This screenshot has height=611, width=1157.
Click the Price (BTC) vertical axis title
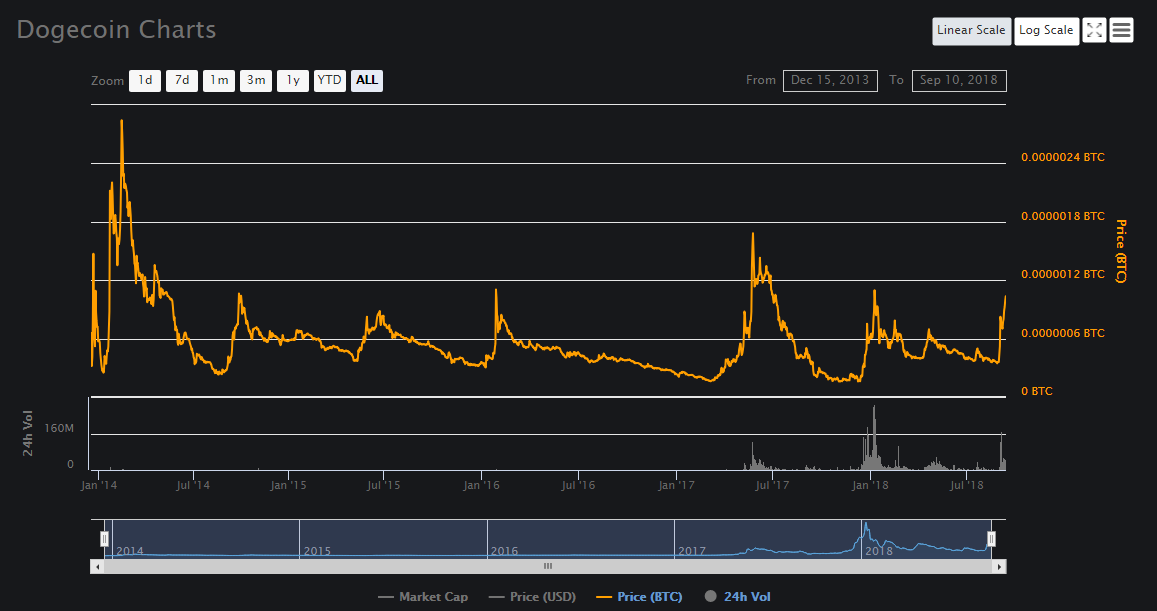tap(1121, 251)
